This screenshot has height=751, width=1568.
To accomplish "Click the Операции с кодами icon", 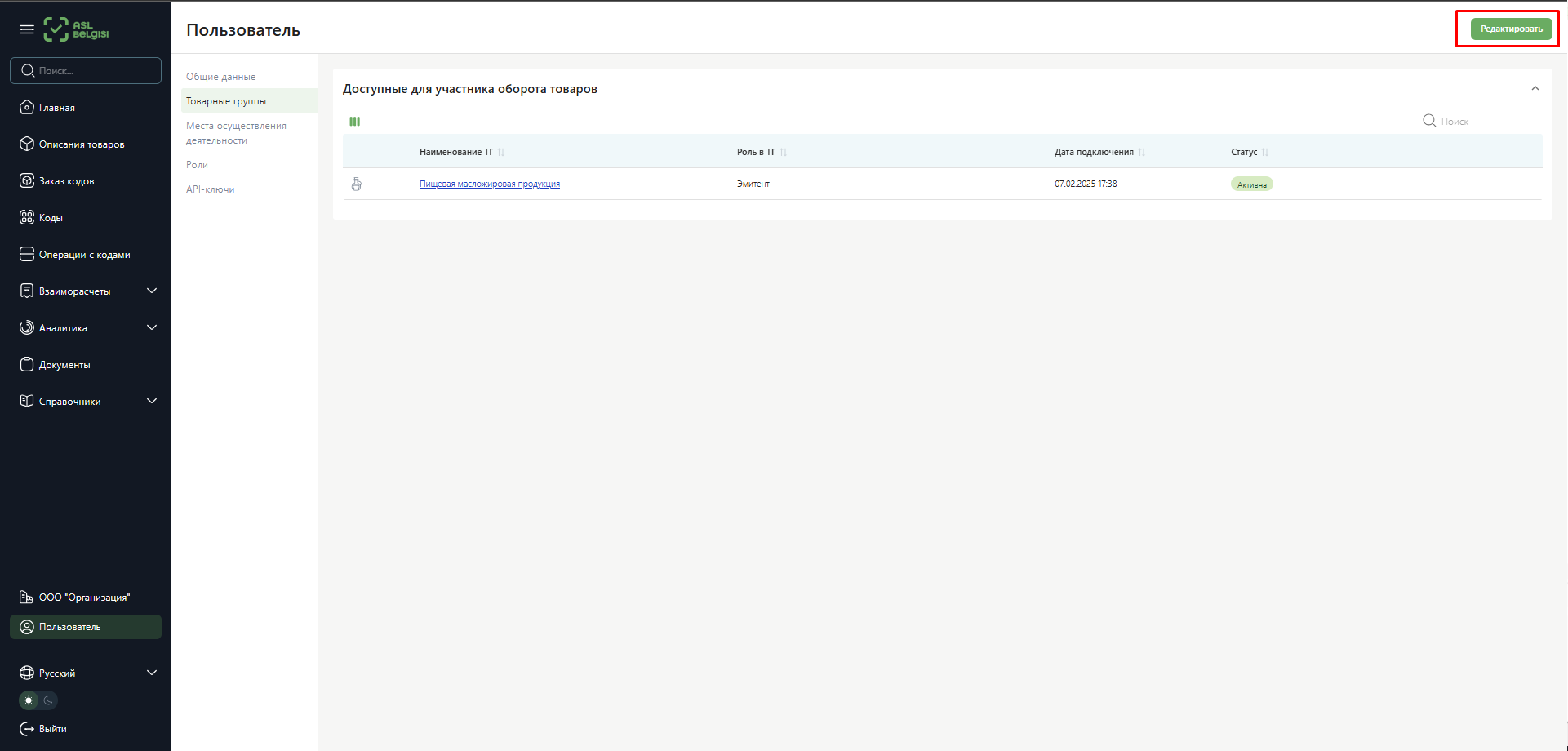I will click(27, 254).
